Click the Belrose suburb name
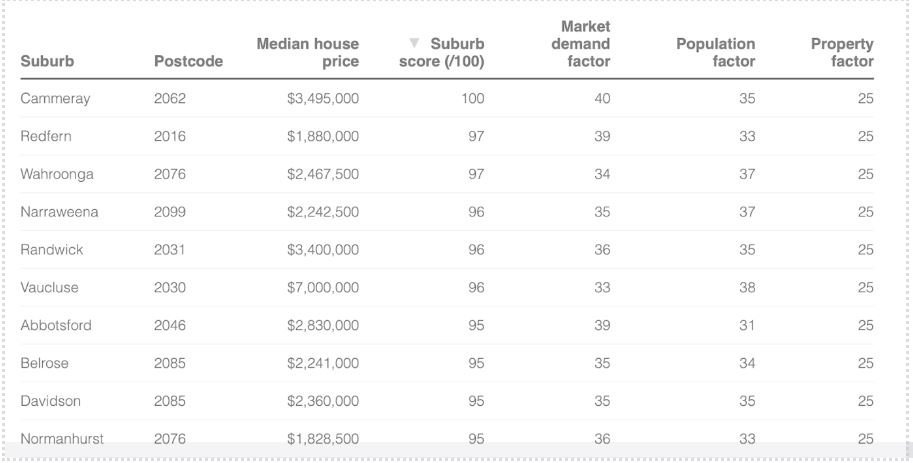The height and width of the screenshot is (463, 913). (44, 364)
